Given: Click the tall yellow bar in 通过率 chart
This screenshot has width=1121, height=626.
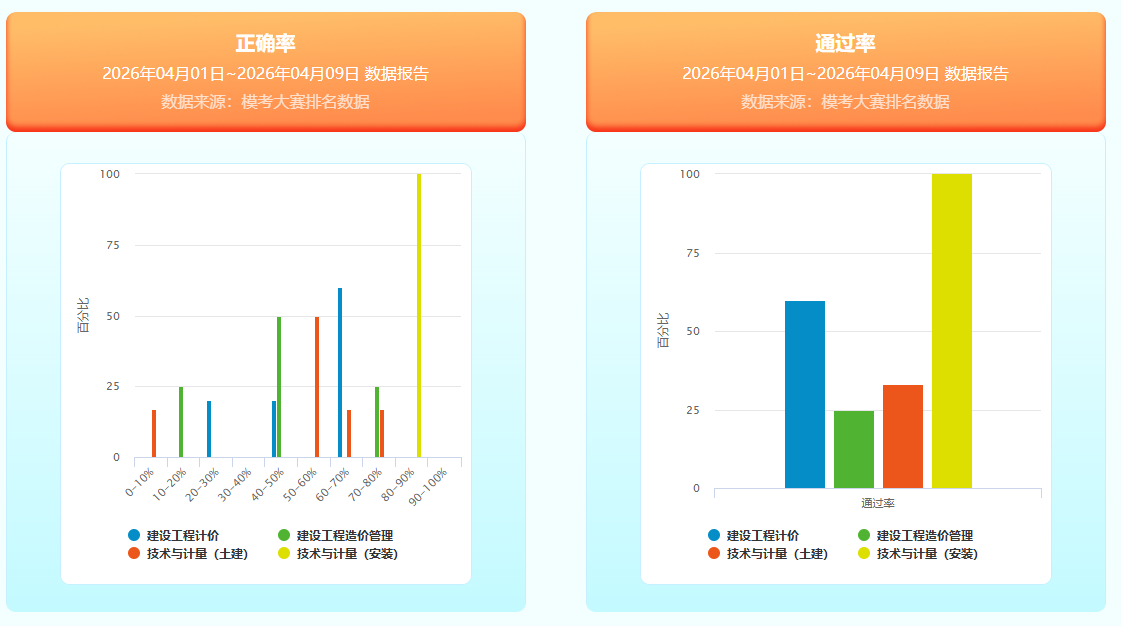Looking at the screenshot, I should tap(951, 330).
